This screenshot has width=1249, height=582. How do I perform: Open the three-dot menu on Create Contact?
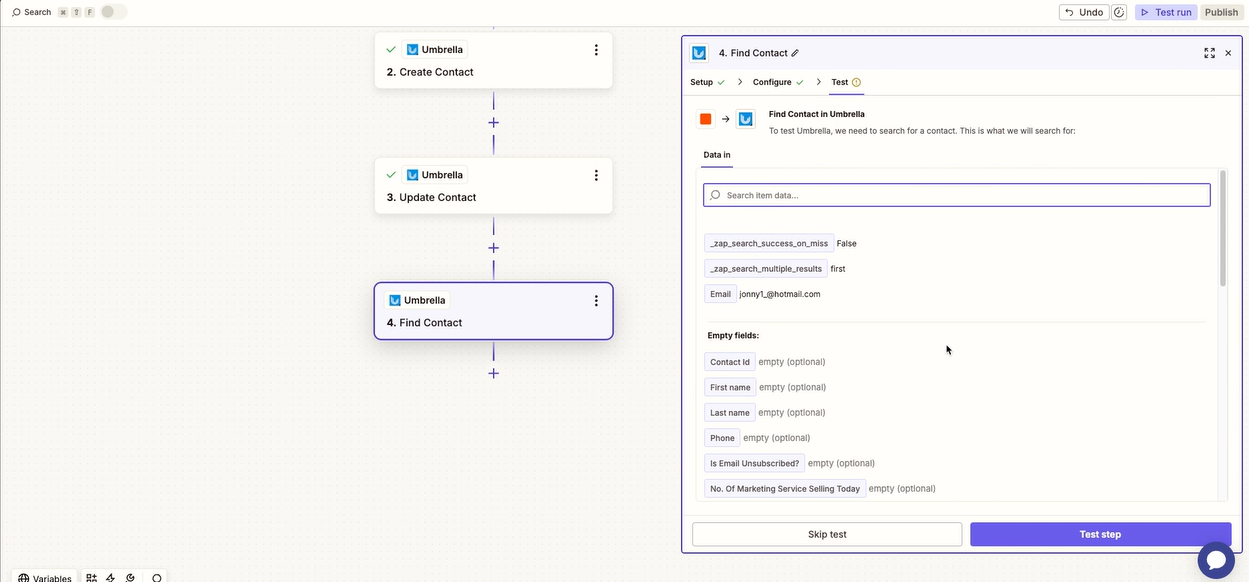pyautogui.click(x=596, y=50)
